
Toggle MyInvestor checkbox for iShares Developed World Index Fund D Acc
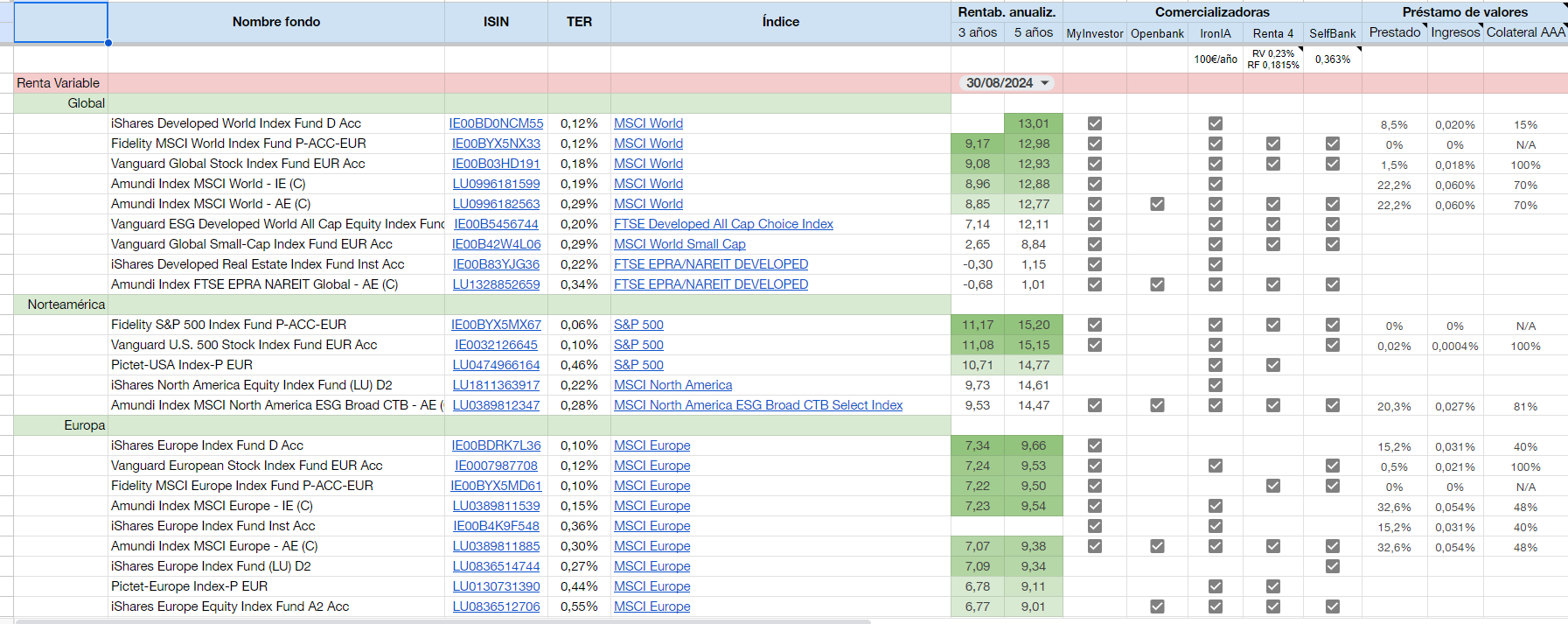[x=1095, y=123]
